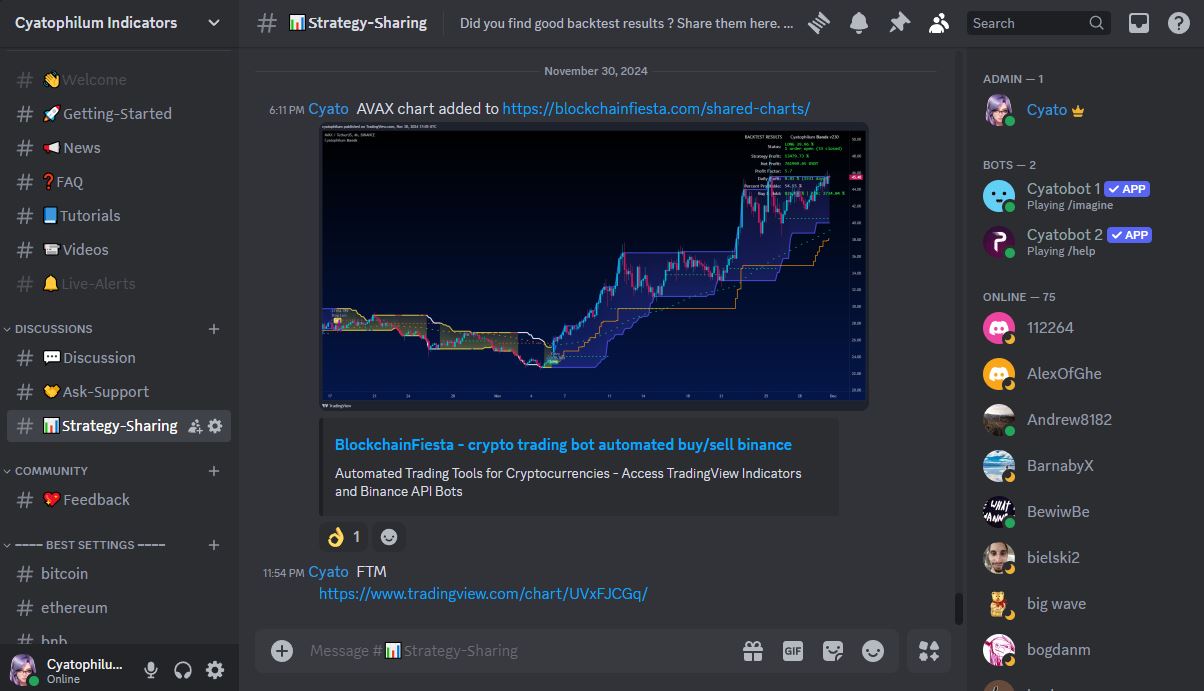Deafen audio with headphones icon
The image size is (1204, 691).
[x=183, y=670]
